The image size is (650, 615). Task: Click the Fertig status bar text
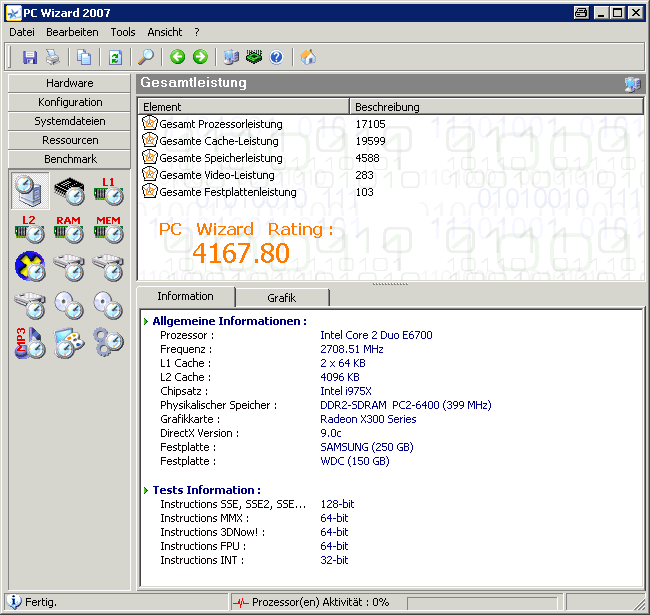tap(41, 602)
